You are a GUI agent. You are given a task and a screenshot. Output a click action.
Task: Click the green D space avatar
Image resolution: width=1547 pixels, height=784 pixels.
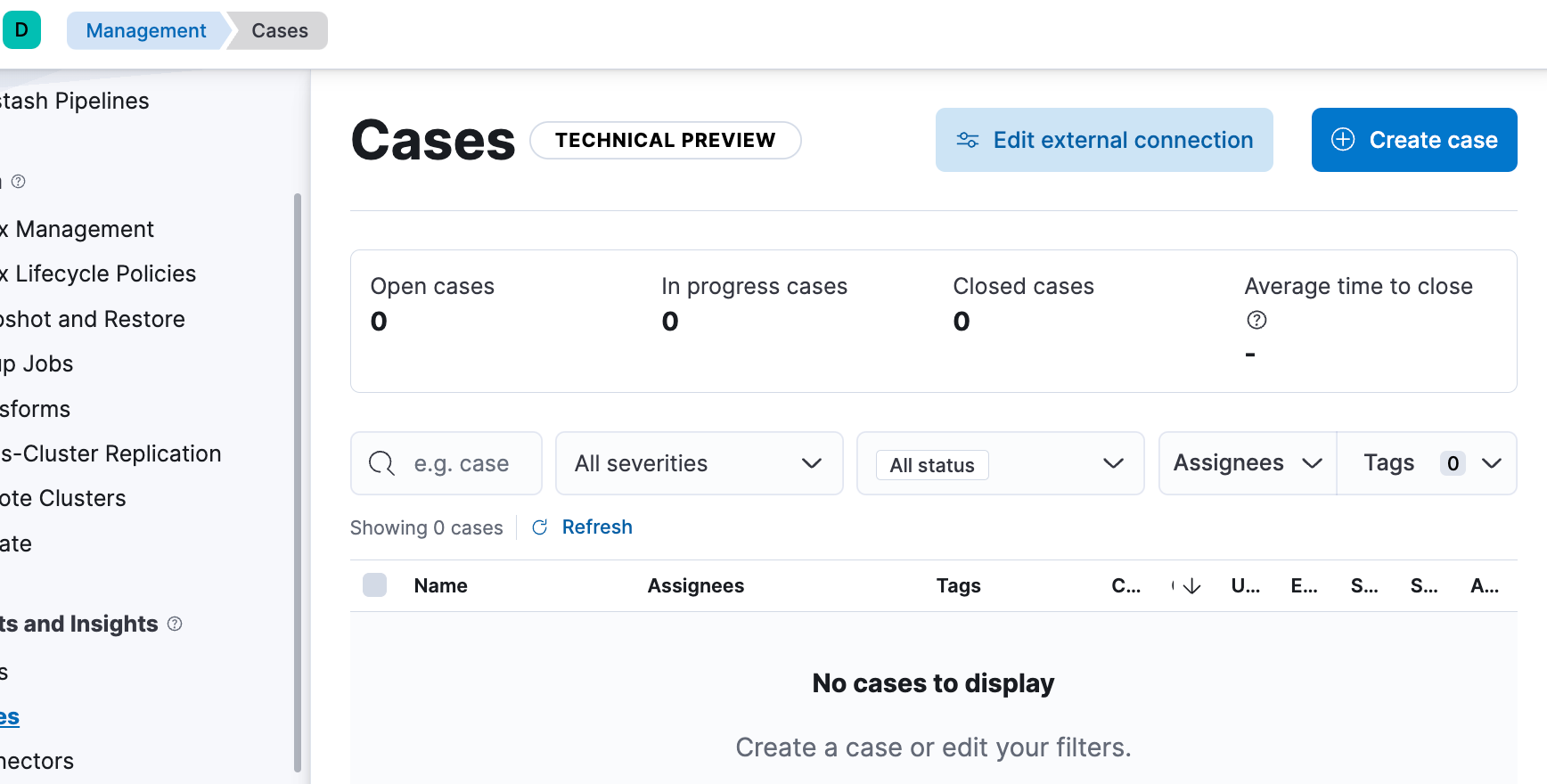(21, 30)
